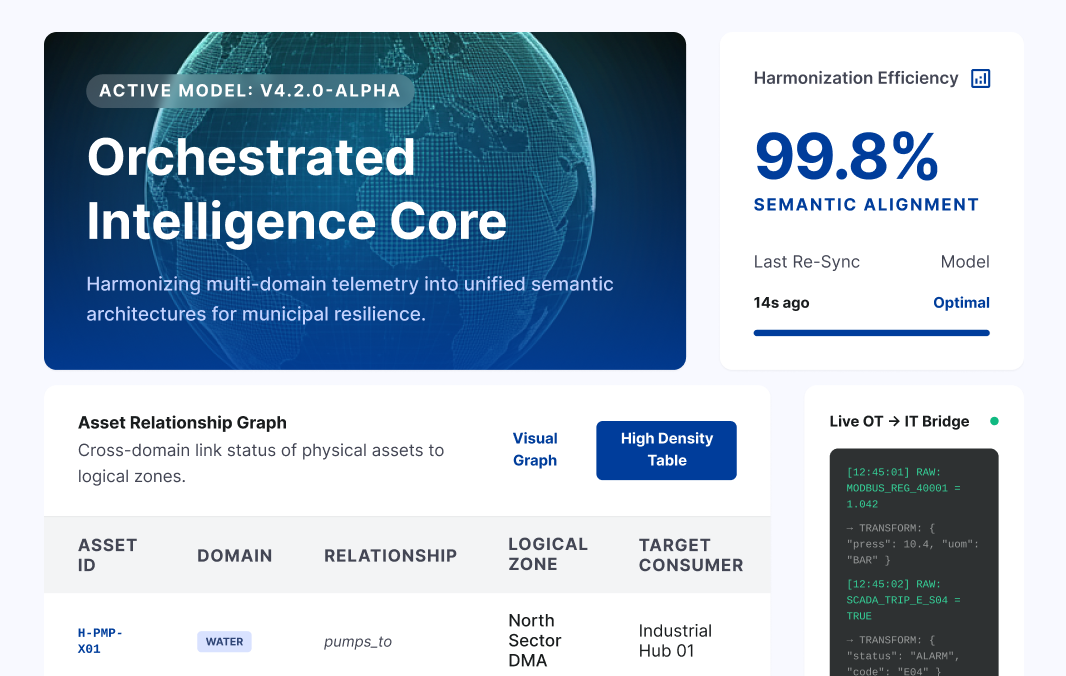The height and width of the screenshot is (676, 1066).
Task: Click the green live status dot
Action: tap(993, 422)
